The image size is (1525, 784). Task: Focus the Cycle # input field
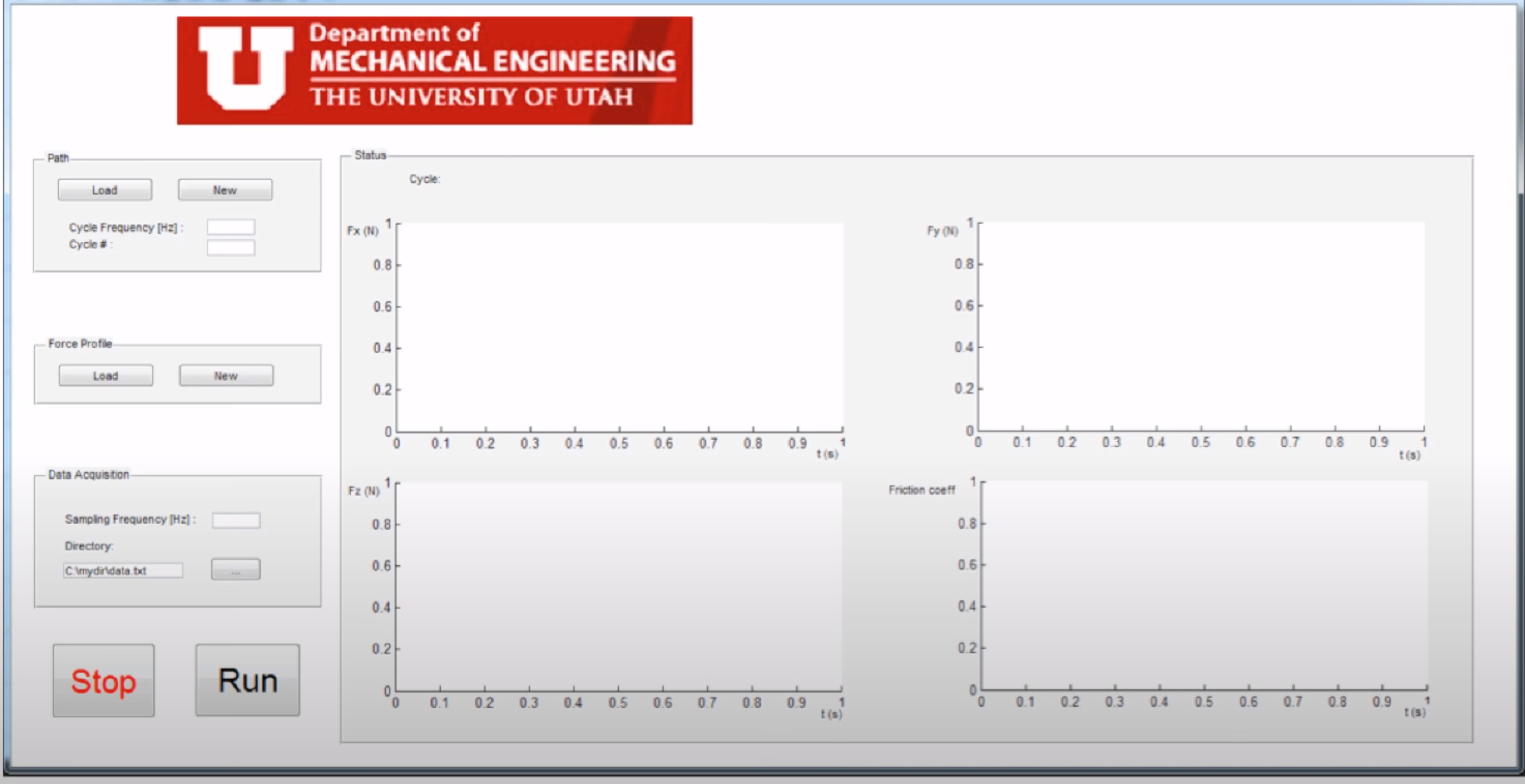tap(231, 247)
